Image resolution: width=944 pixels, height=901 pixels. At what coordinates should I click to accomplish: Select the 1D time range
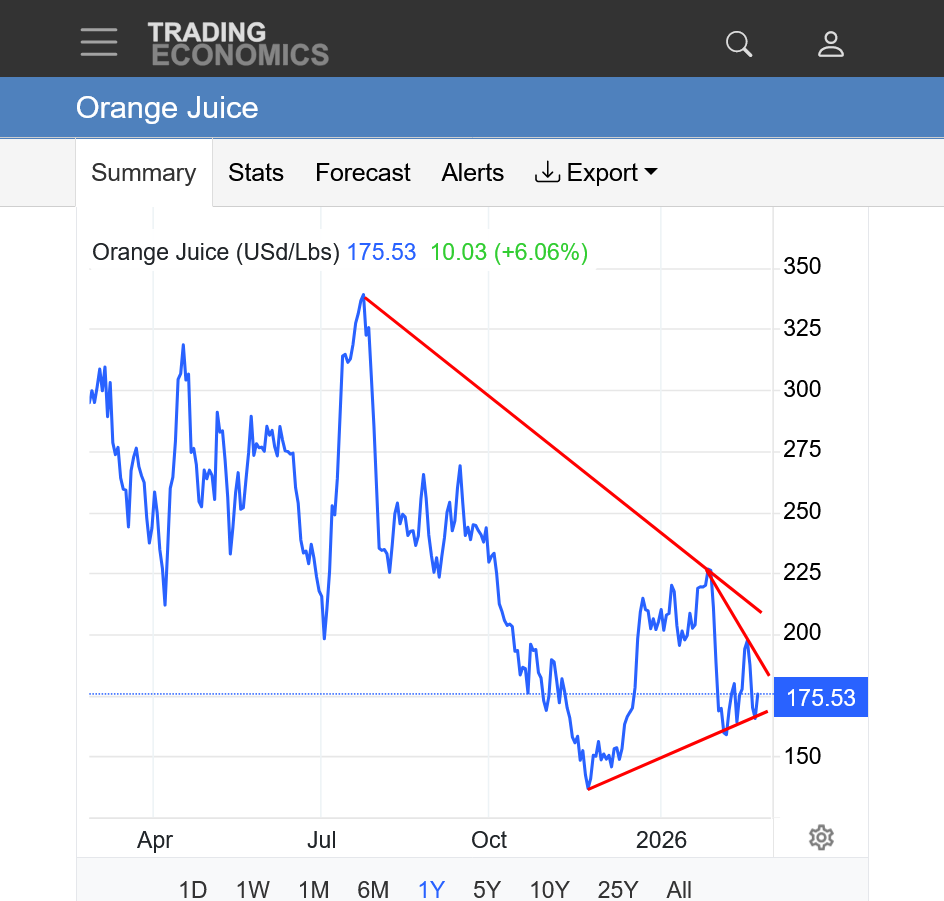click(x=193, y=889)
